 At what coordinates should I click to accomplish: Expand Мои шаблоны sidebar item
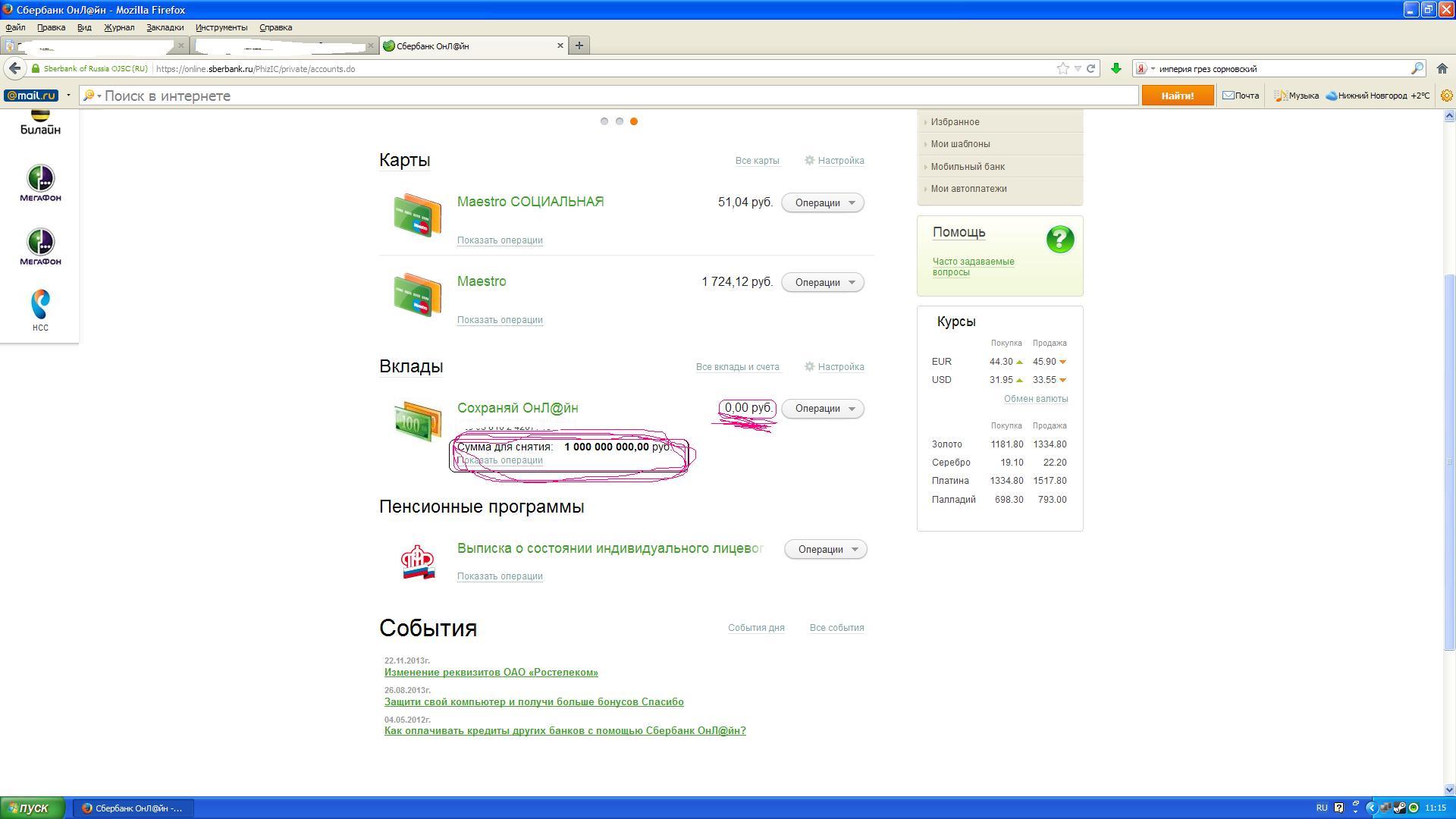[960, 144]
